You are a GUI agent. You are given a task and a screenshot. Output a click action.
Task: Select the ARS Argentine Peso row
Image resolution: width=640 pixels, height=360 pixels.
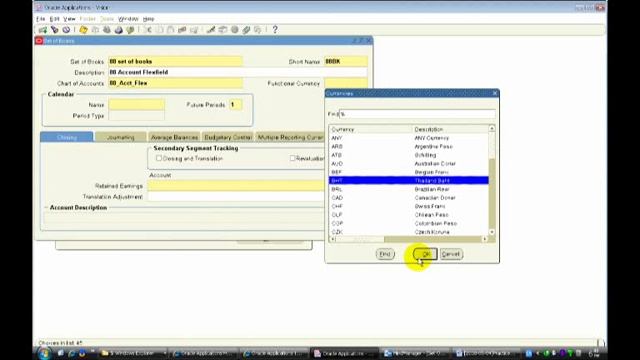(409, 146)
